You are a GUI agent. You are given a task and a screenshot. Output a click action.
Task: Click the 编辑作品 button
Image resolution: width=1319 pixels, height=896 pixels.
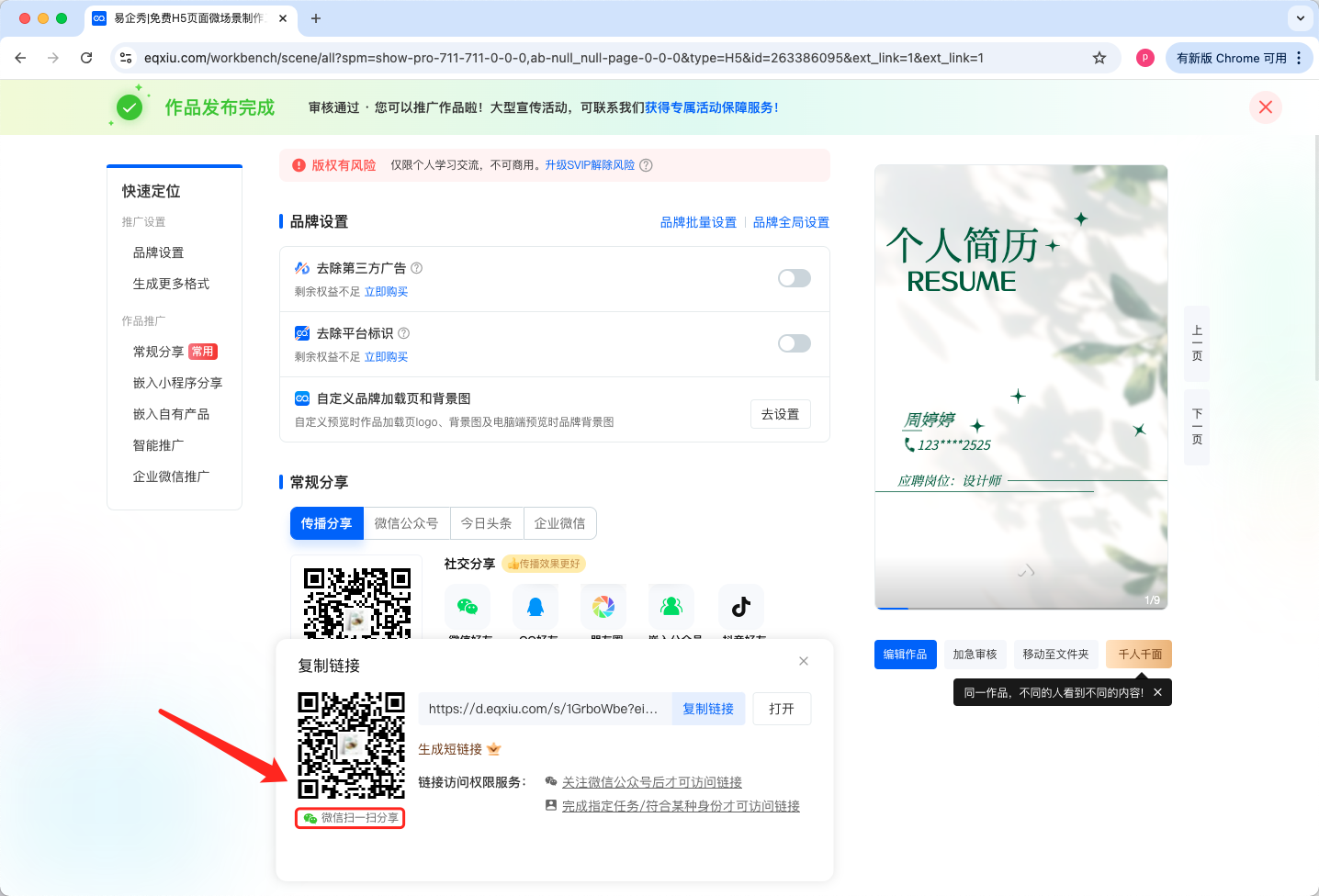905,655
